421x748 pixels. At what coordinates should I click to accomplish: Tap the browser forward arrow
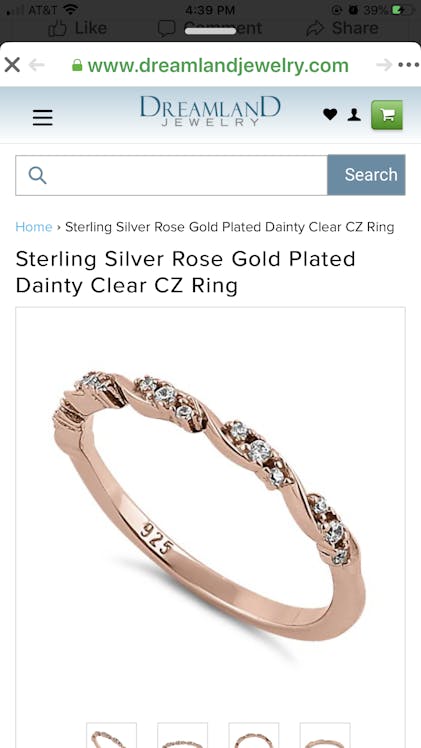pyautogui.click(x=384, y=64)
